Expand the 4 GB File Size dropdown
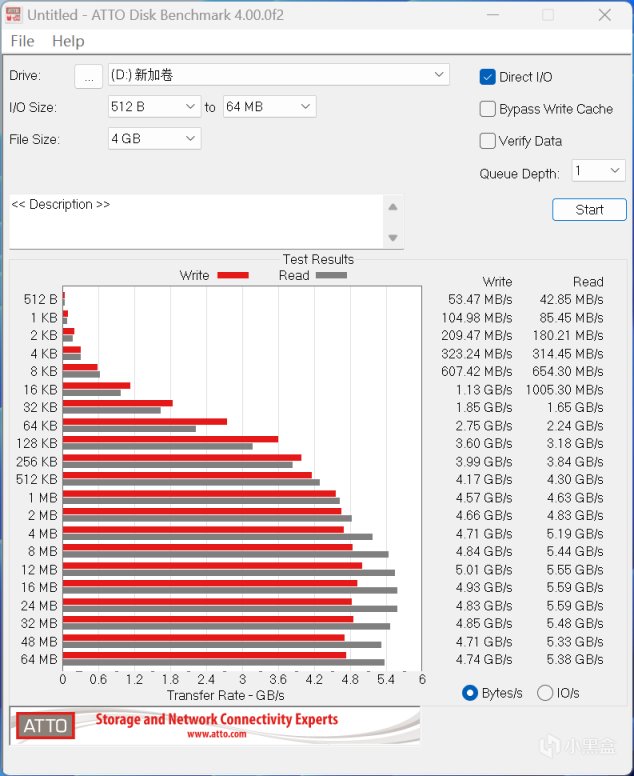 click(x=154, y=139)
